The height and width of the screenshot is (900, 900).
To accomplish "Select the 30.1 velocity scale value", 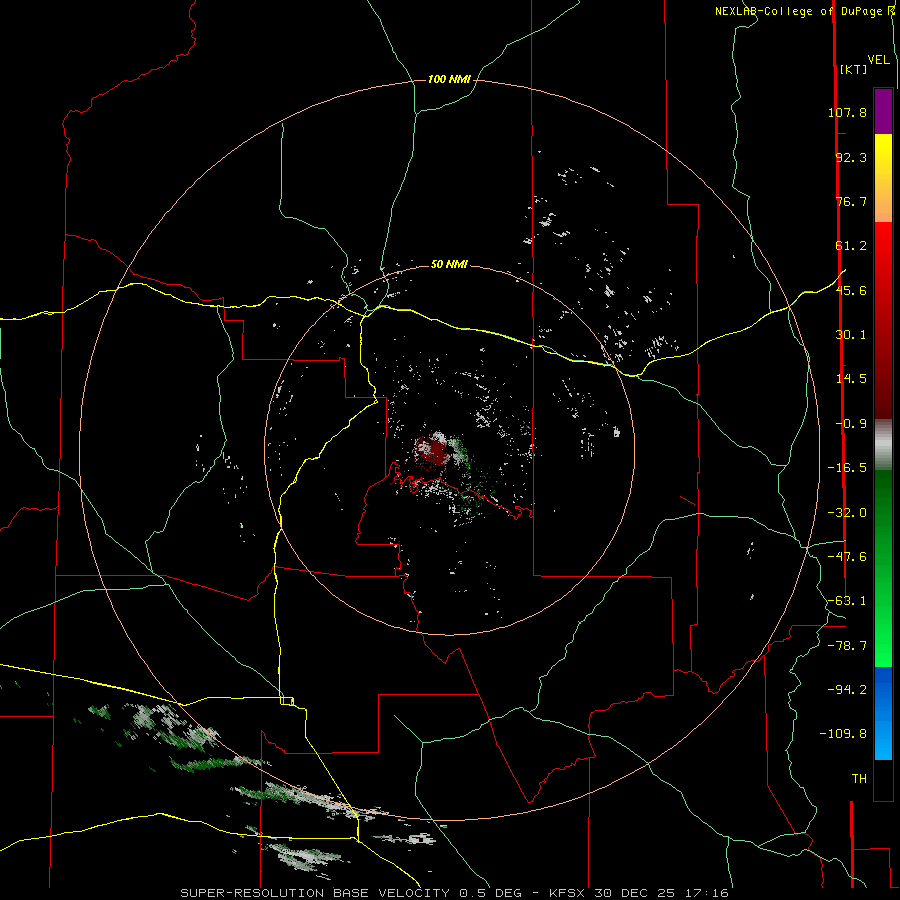I will (x=851, y=335).
